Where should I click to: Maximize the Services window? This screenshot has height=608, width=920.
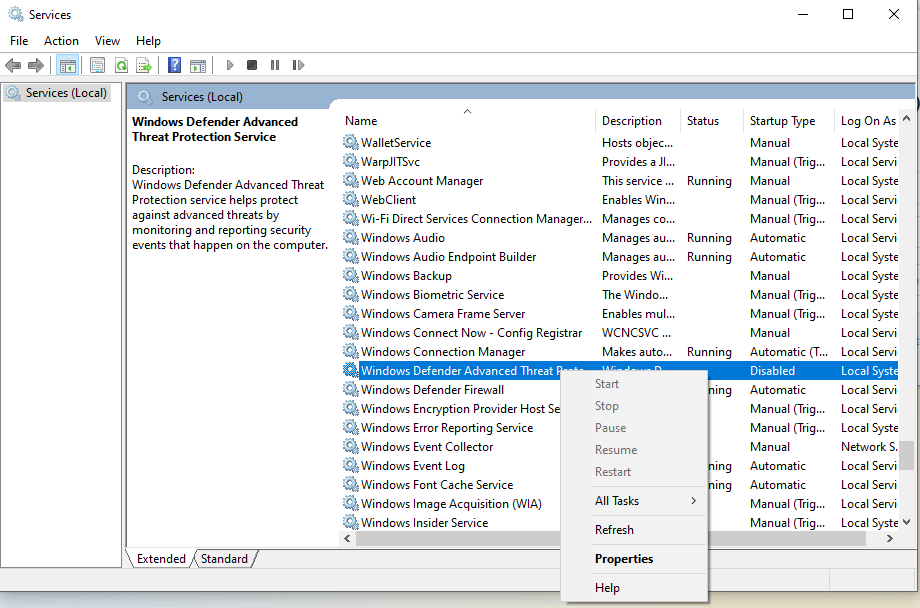pyautogui.click(x=848, y=14)
